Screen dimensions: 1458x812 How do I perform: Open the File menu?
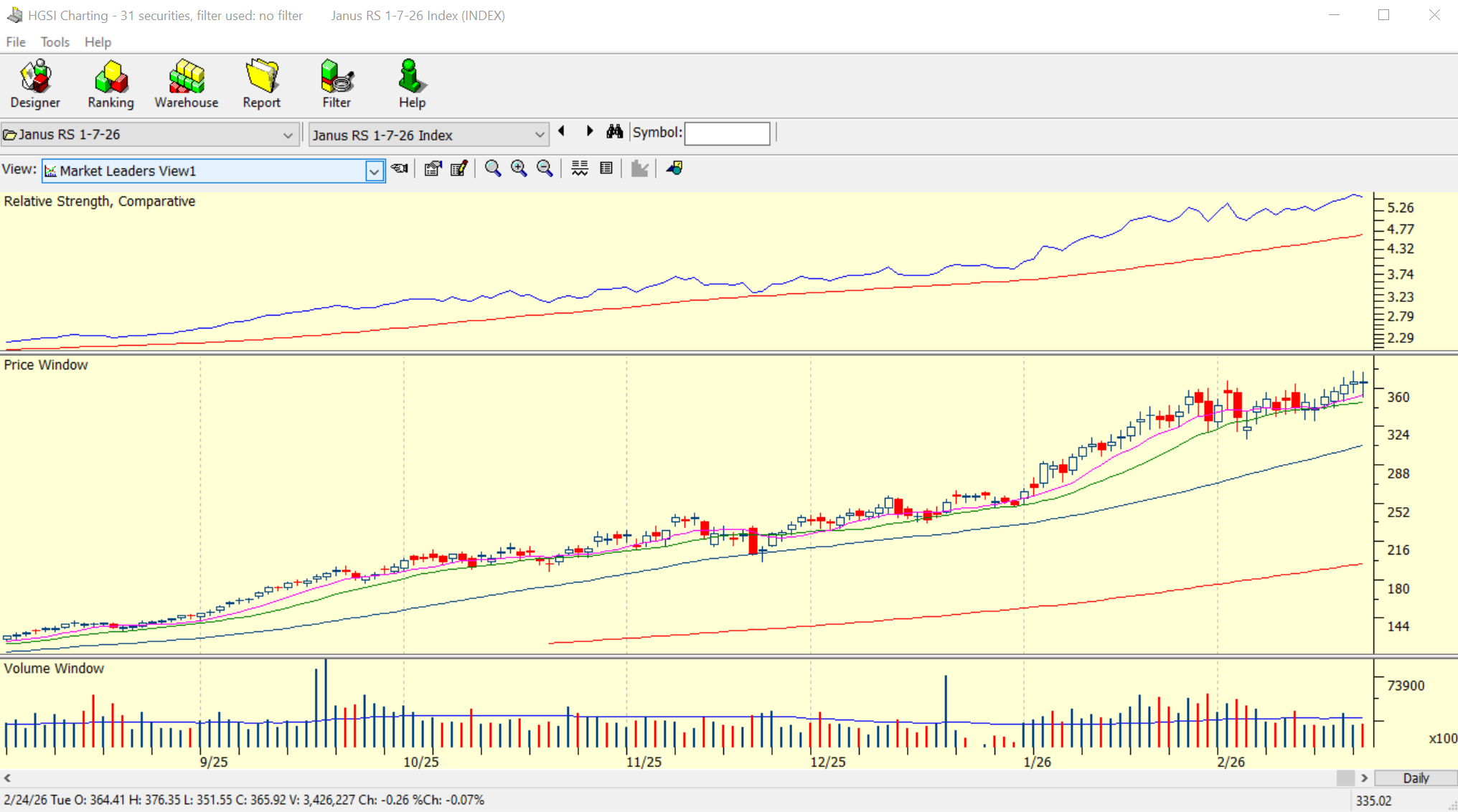tap(16, 42)
